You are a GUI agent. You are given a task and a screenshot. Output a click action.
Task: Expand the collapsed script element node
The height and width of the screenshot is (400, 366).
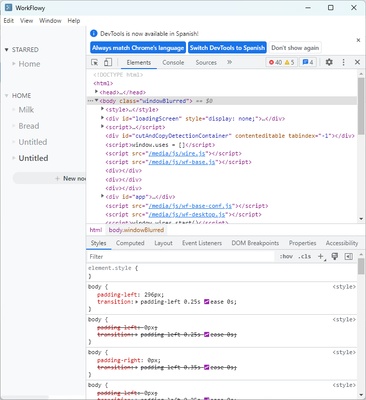[102, 127]
